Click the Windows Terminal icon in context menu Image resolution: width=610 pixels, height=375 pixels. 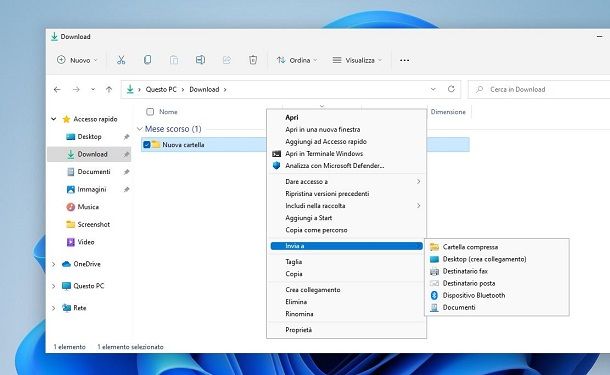coord(277,154)
